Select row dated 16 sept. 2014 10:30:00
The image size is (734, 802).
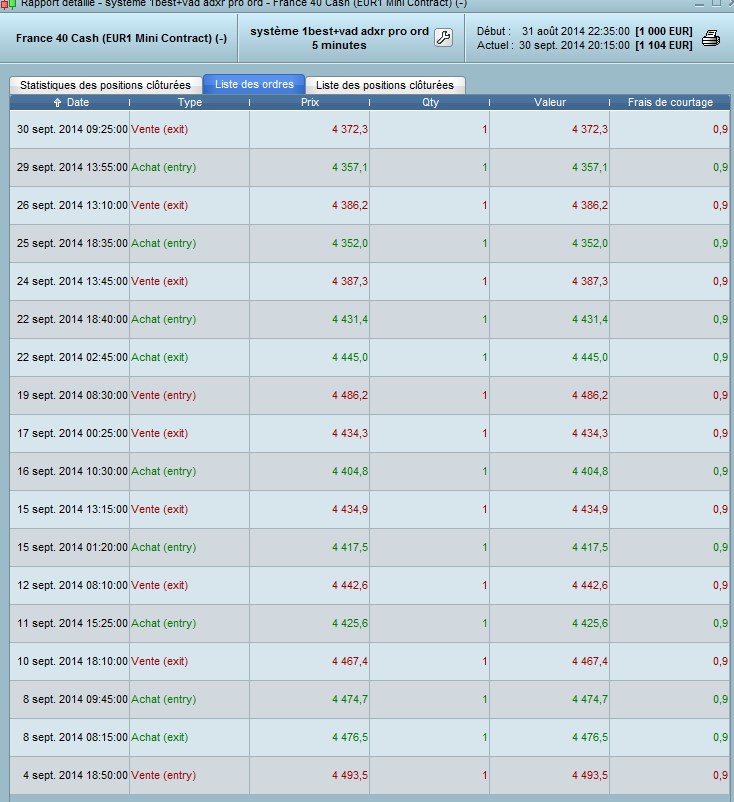click(369, 472)
